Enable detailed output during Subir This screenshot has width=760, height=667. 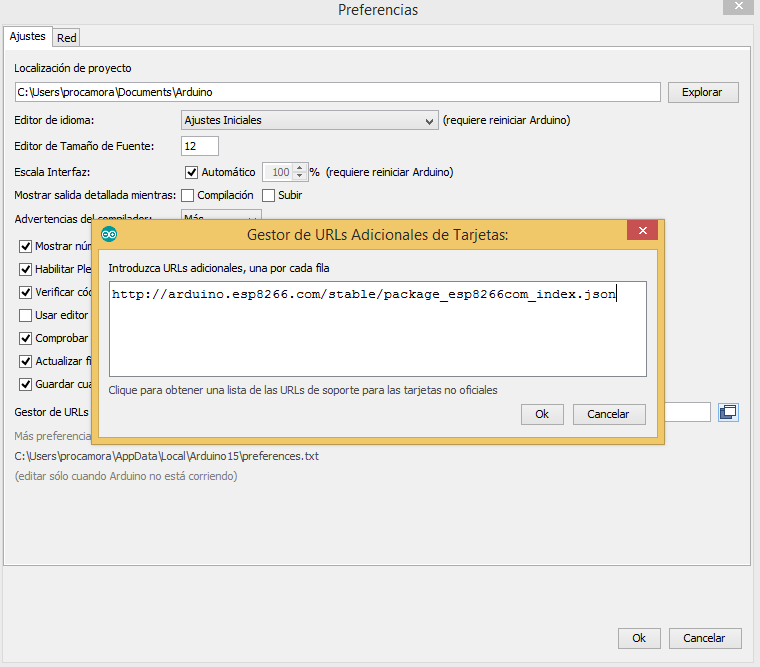click(268, 195)
